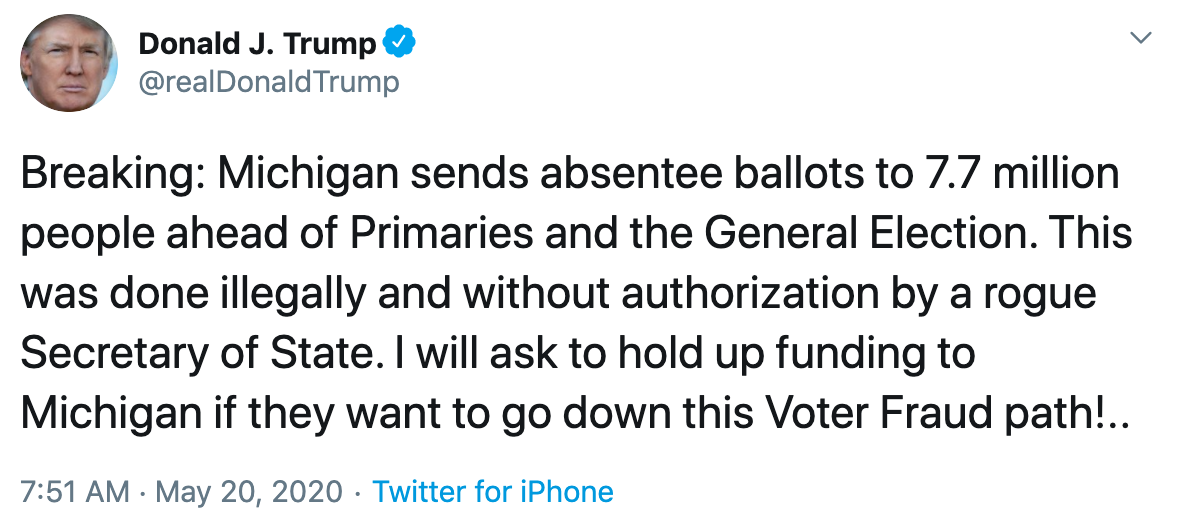1184x528 pixels.
Task: Open the tweet options chevron menu
Action: point(1140,39)
